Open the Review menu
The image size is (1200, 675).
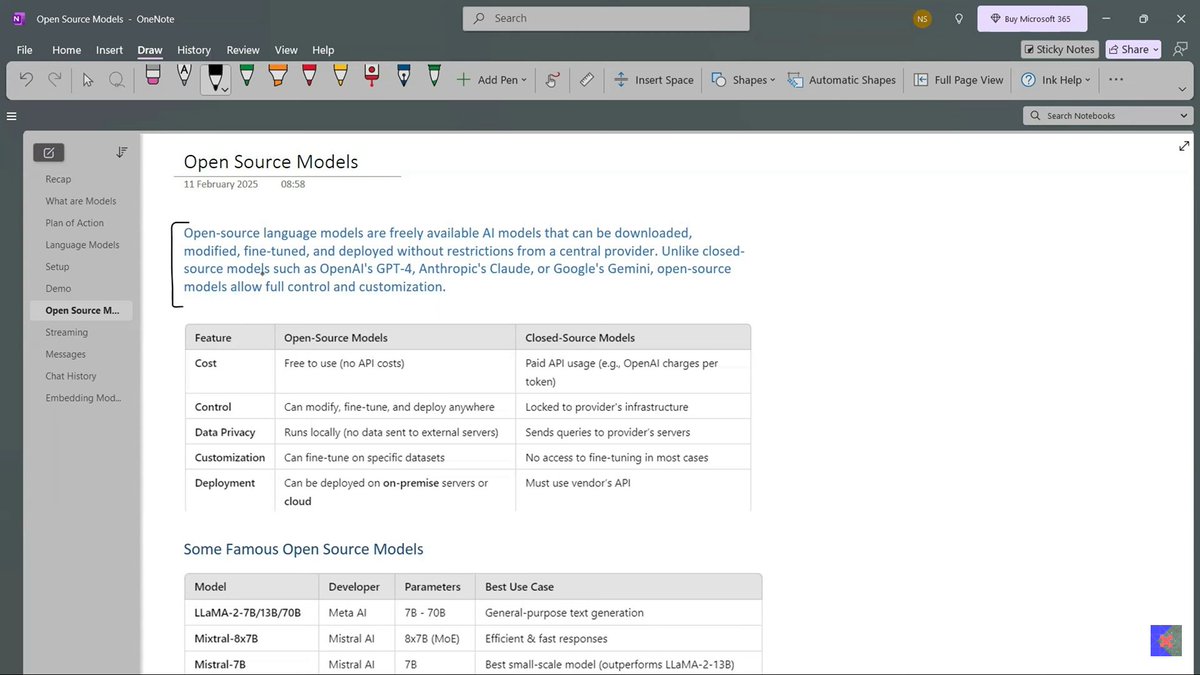(x=242, y=49)
